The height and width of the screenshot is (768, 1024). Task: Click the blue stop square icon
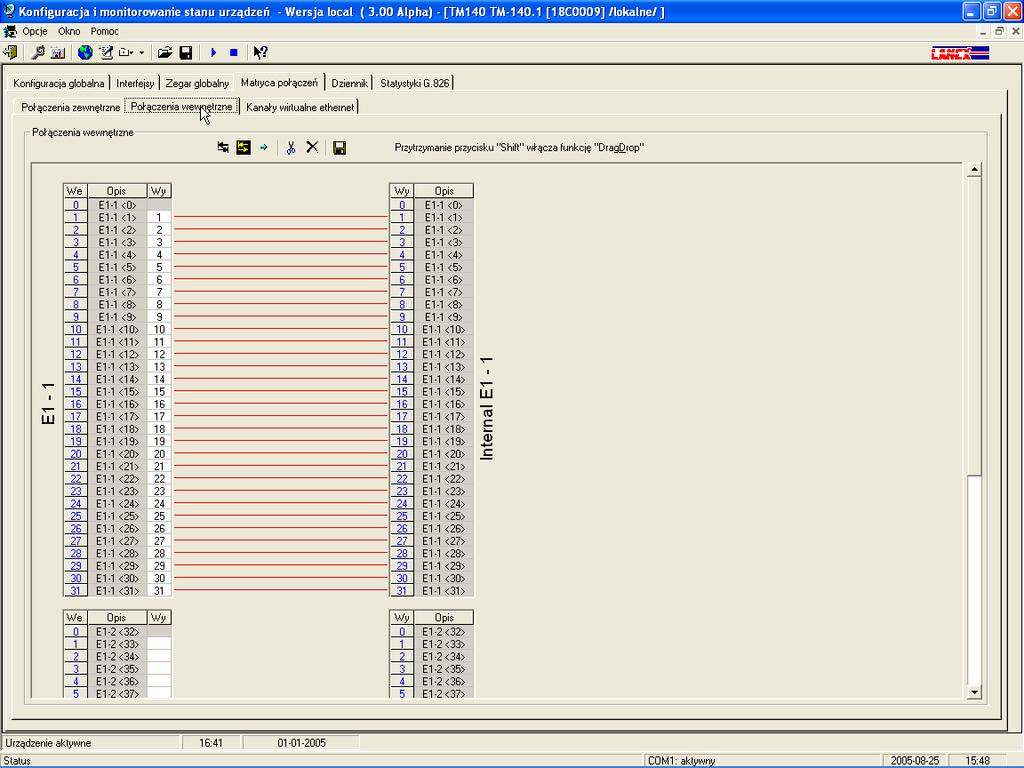click(234, 52)
